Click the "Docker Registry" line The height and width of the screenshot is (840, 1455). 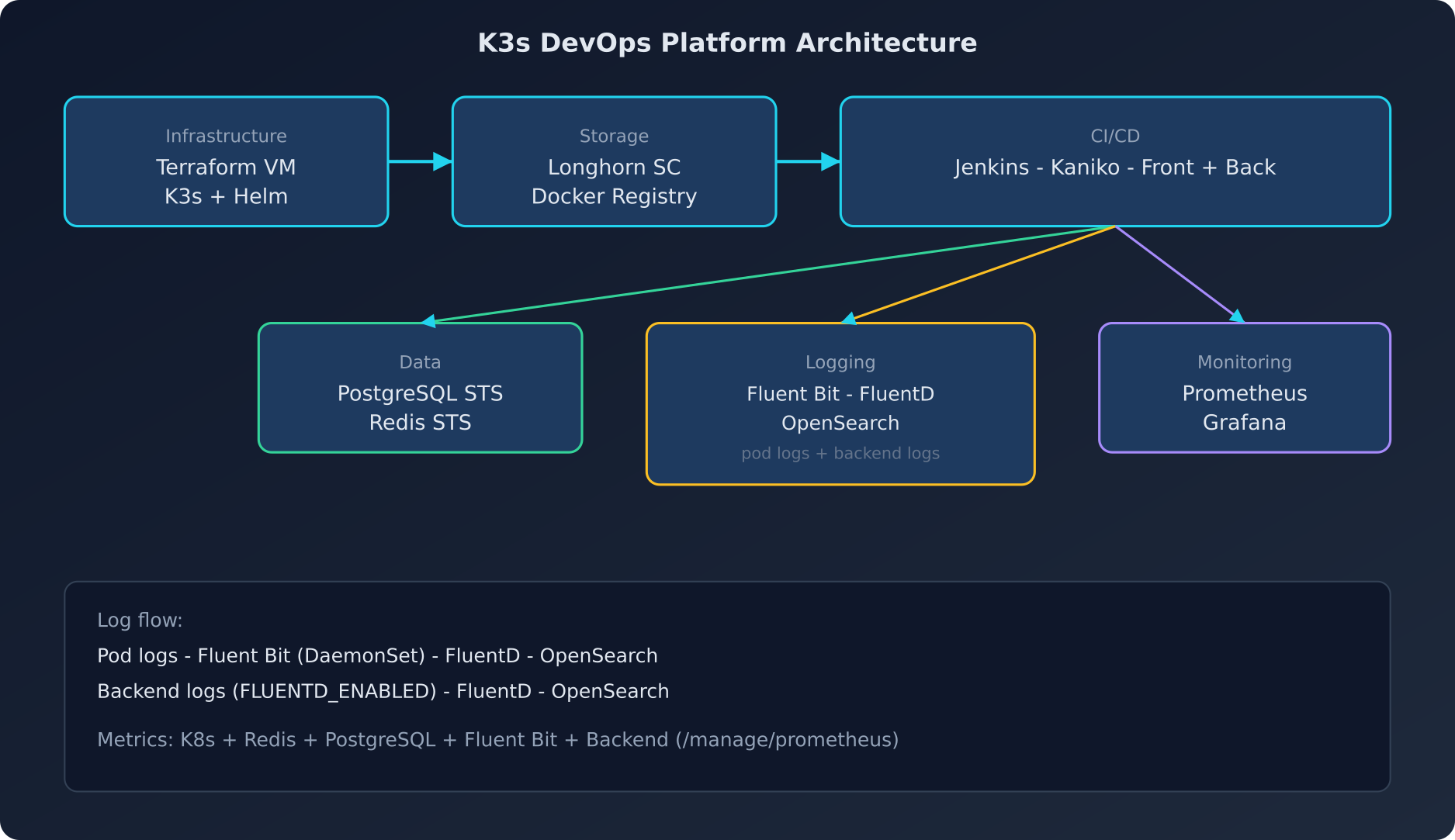(x=614, y=197)
